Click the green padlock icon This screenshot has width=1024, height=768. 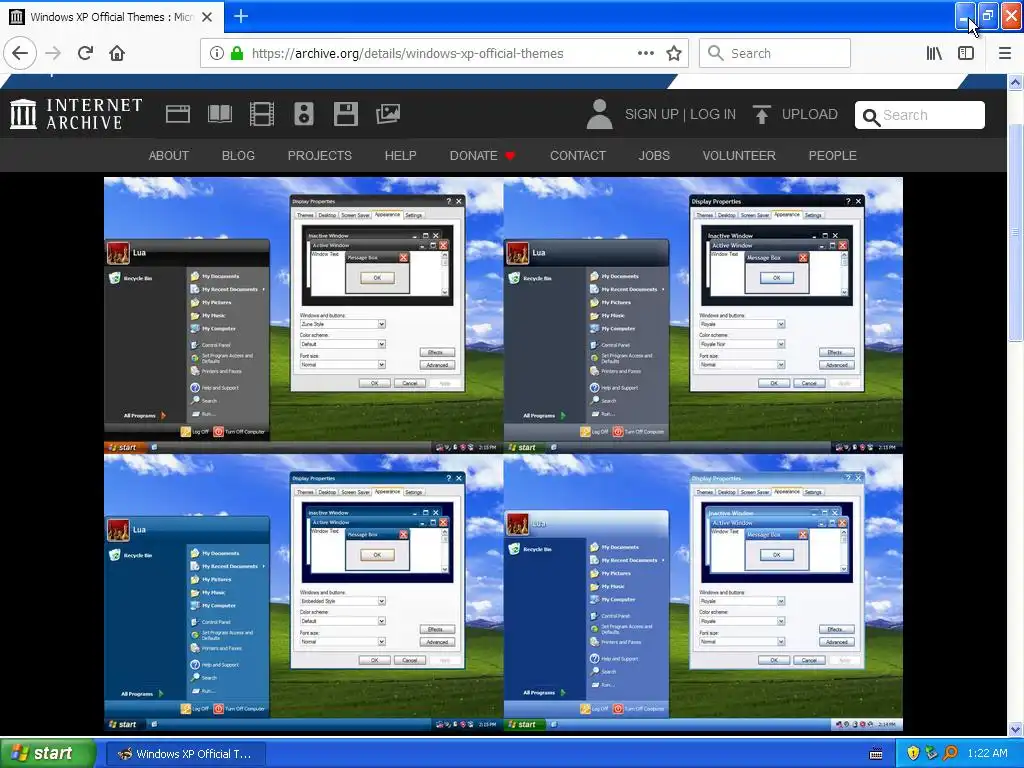tap(237, 54)
